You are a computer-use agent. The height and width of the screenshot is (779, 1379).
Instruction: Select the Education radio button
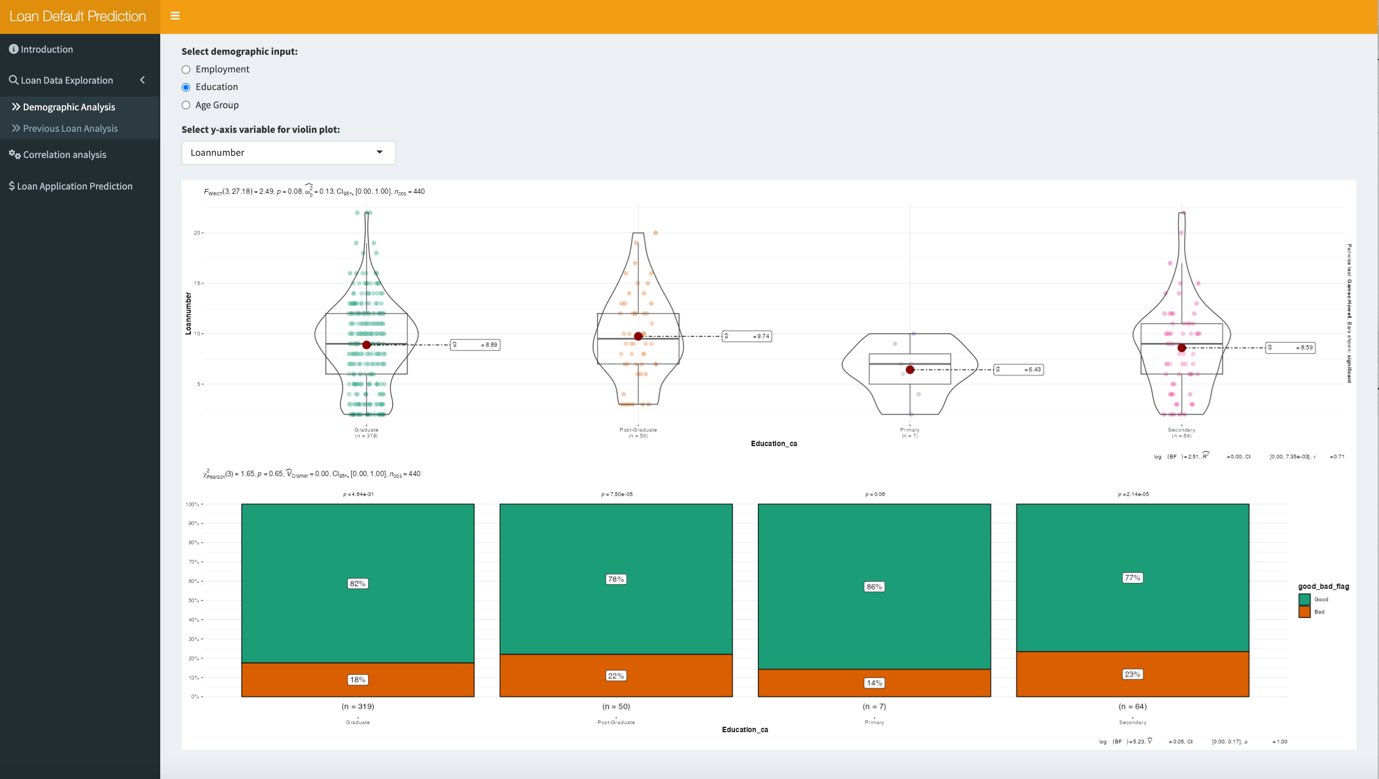pyautogui.click(x=186, y=87)
